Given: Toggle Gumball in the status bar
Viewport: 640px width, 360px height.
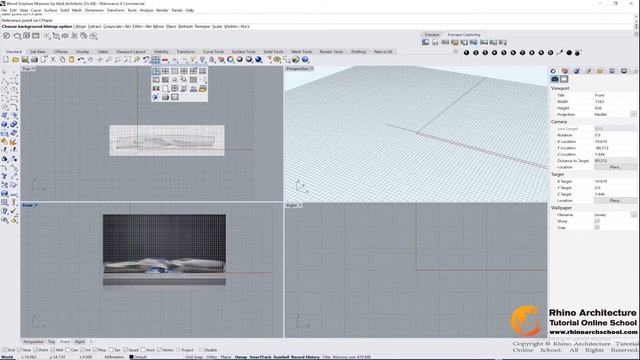Looking at the screenshot, I should 281,357.
